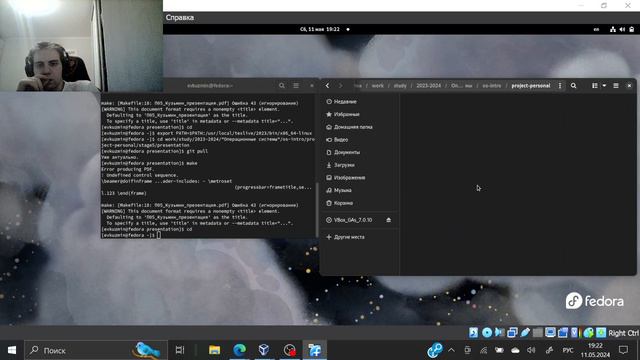This screenshot has width=640, height=360.
Task: Open the view options dropdown arrow in Files
Action: pos(604,86)
